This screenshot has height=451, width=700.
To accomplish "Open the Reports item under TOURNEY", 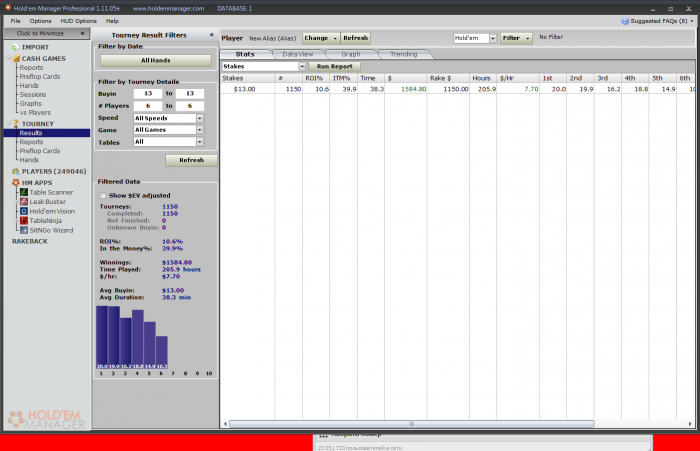I will click(31, 142).
